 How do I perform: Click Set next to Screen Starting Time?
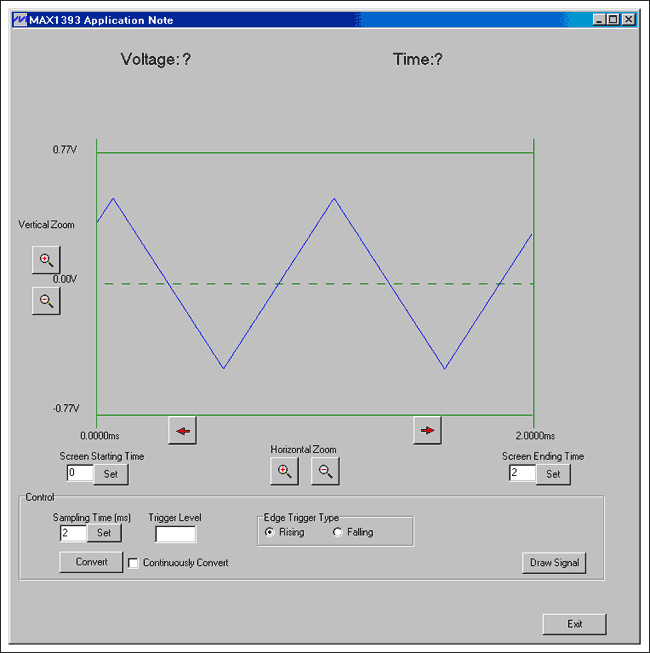click(x=111, y=474)
